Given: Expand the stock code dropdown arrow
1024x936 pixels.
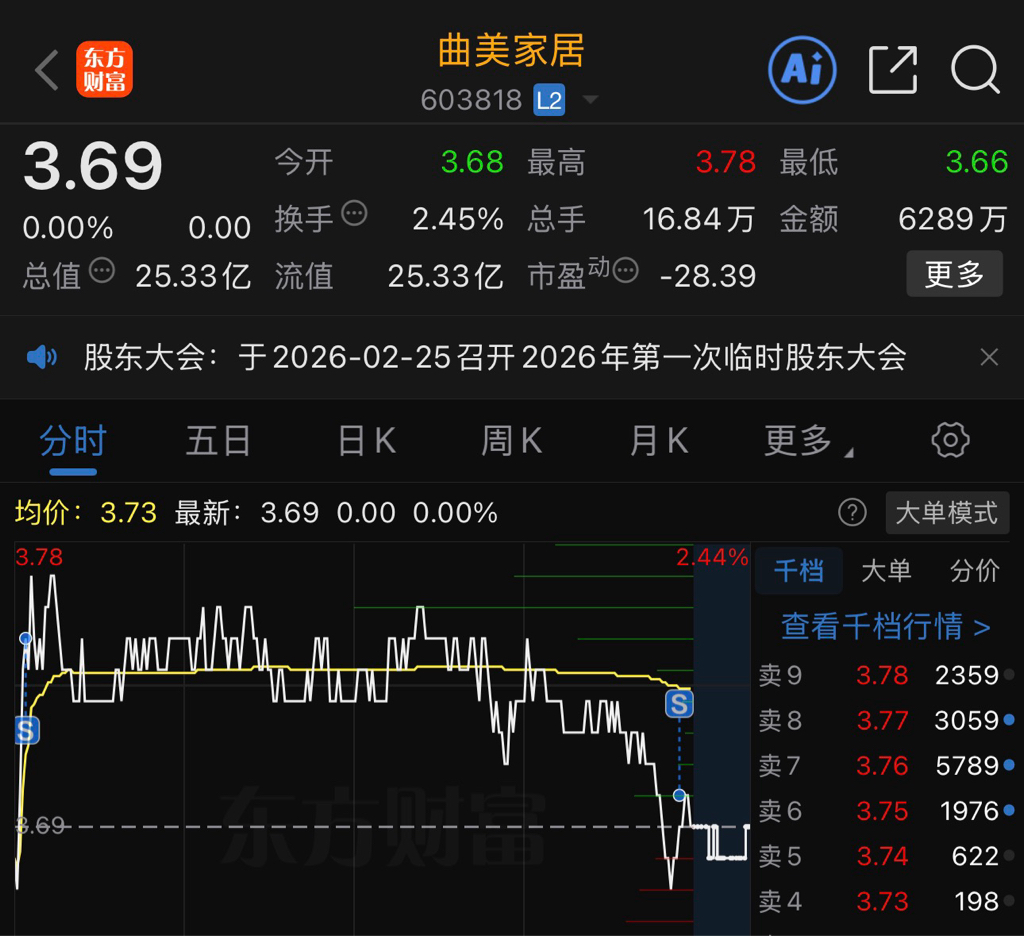Looking at the screenshot, I should 590,100.
